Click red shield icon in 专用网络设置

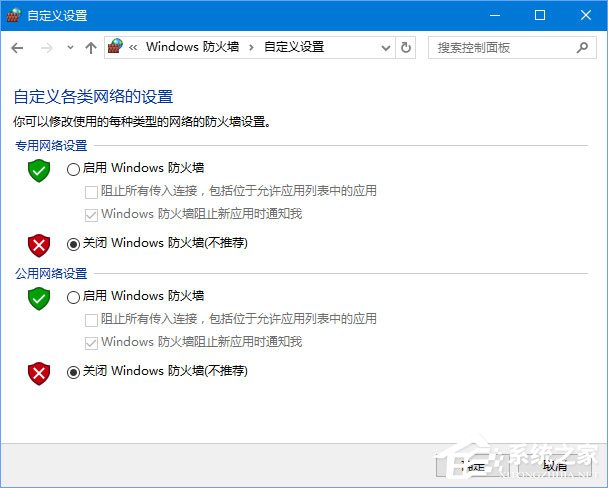[39, 245]
